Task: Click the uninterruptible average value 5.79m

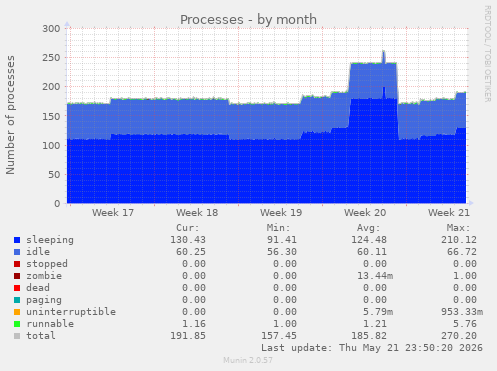Action: [378, 312]
